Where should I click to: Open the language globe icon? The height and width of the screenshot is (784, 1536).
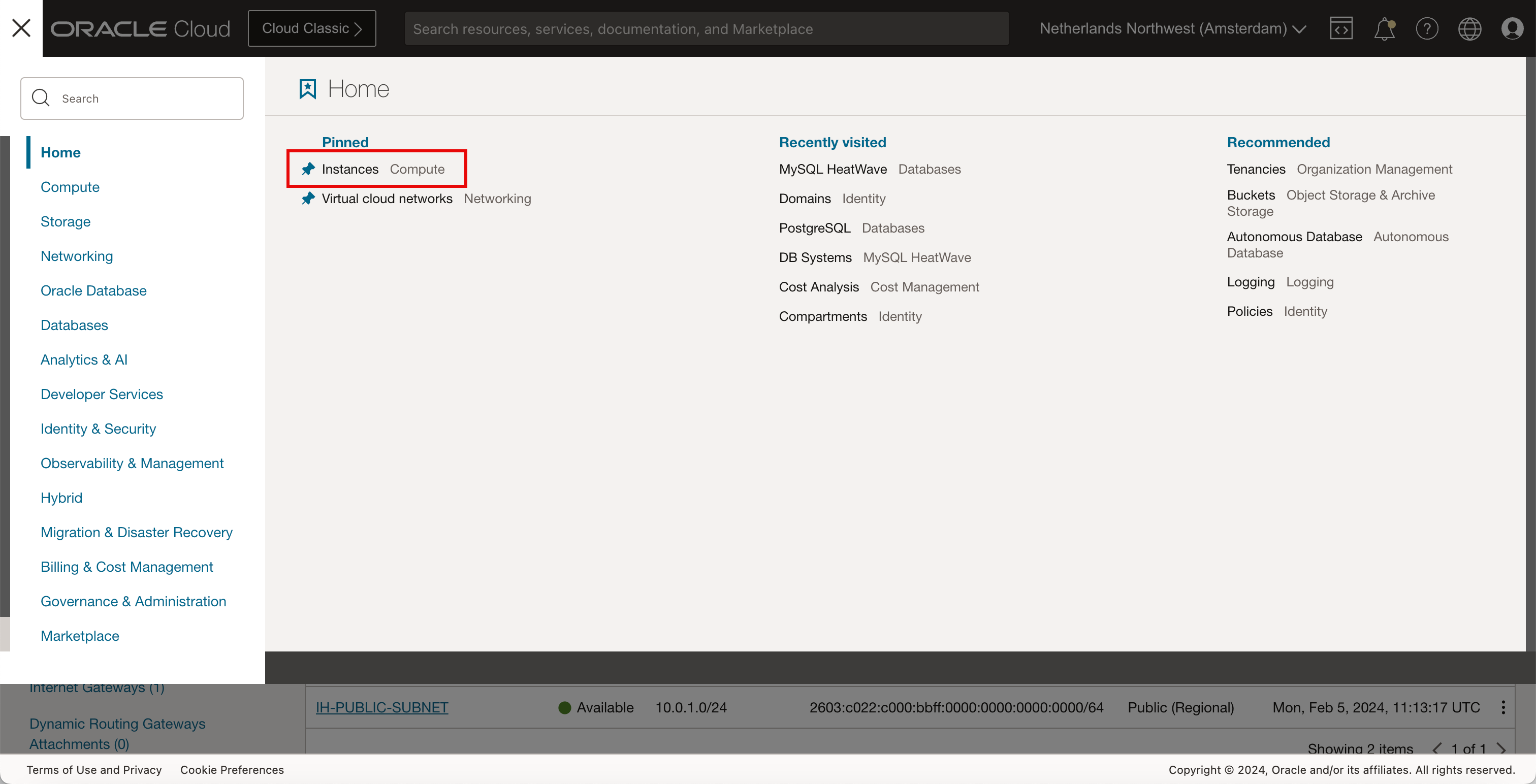pos(1469,28)
